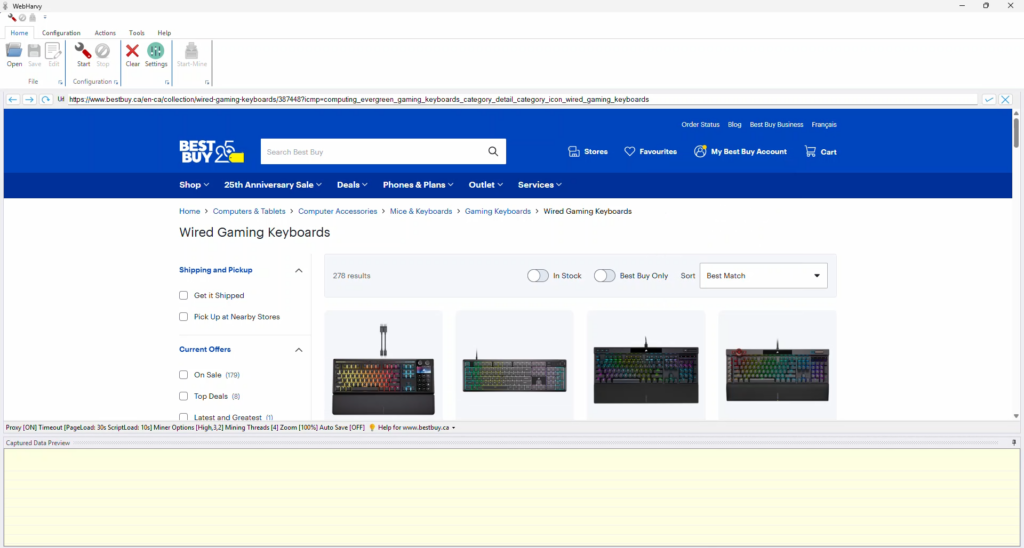Switch to the Configuration ribbon tab
This screenshot has height=548, width=1024.
pos(61,33)
